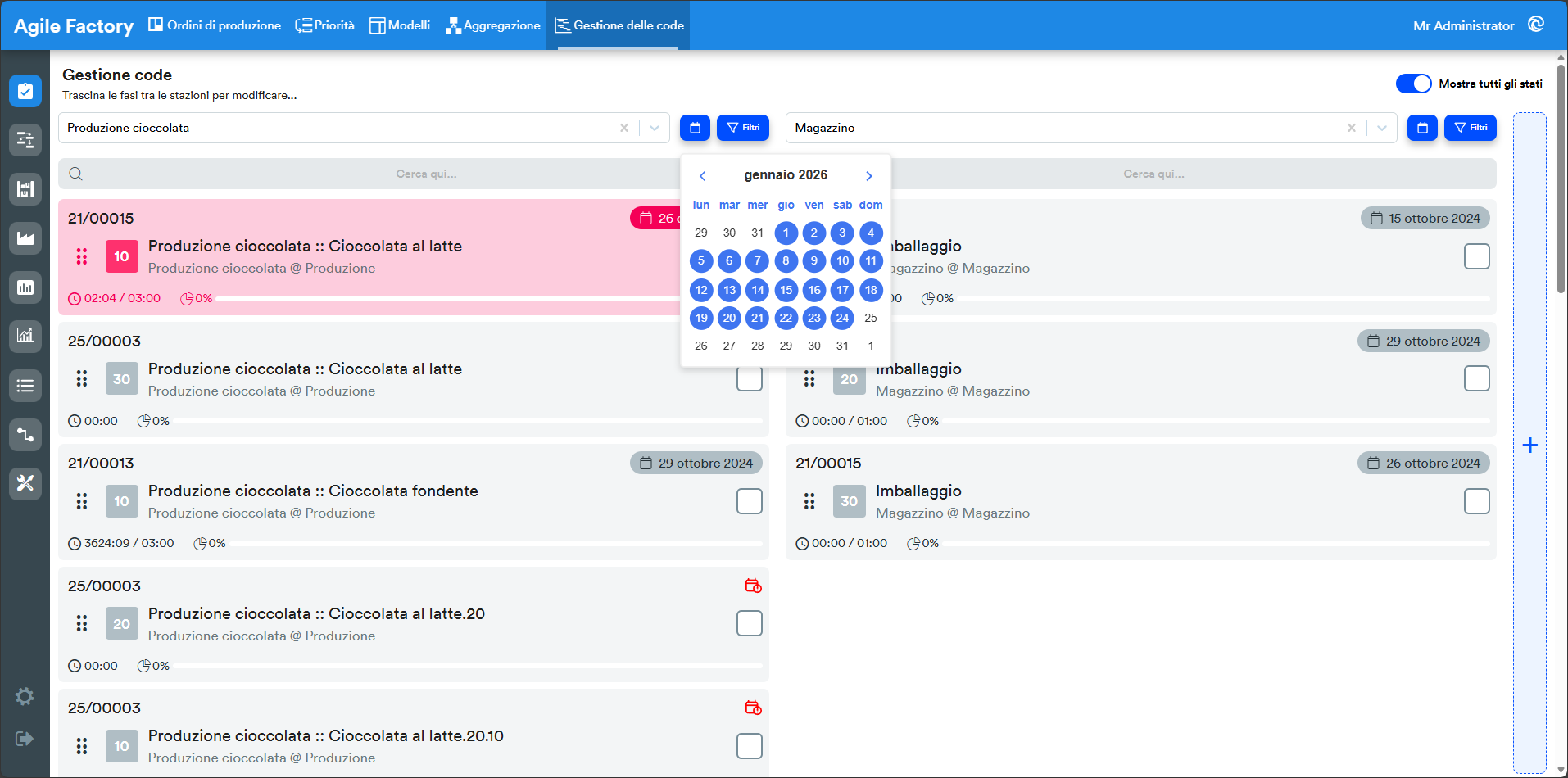1568x778 pixels.
Task: Open the floppy disk sidebar icon
Action: coord(25,189)
